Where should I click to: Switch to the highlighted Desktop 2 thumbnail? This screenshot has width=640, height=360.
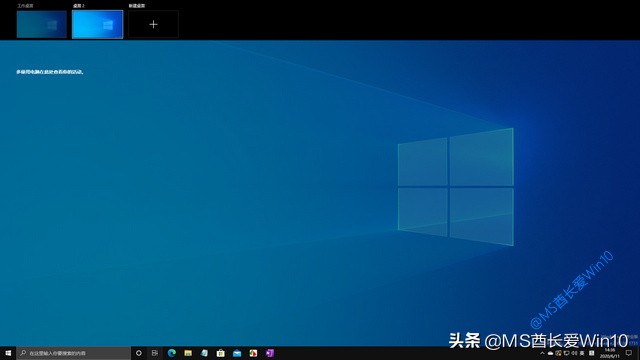coord(98,24)
